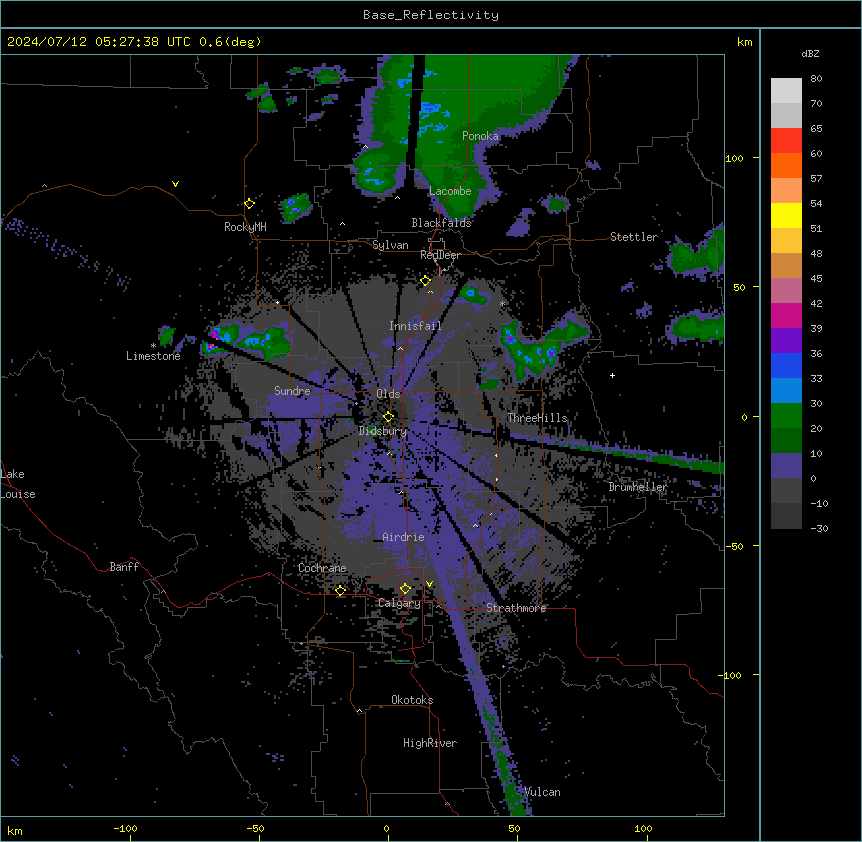Click the Sylvan label

tap(390, 245)
